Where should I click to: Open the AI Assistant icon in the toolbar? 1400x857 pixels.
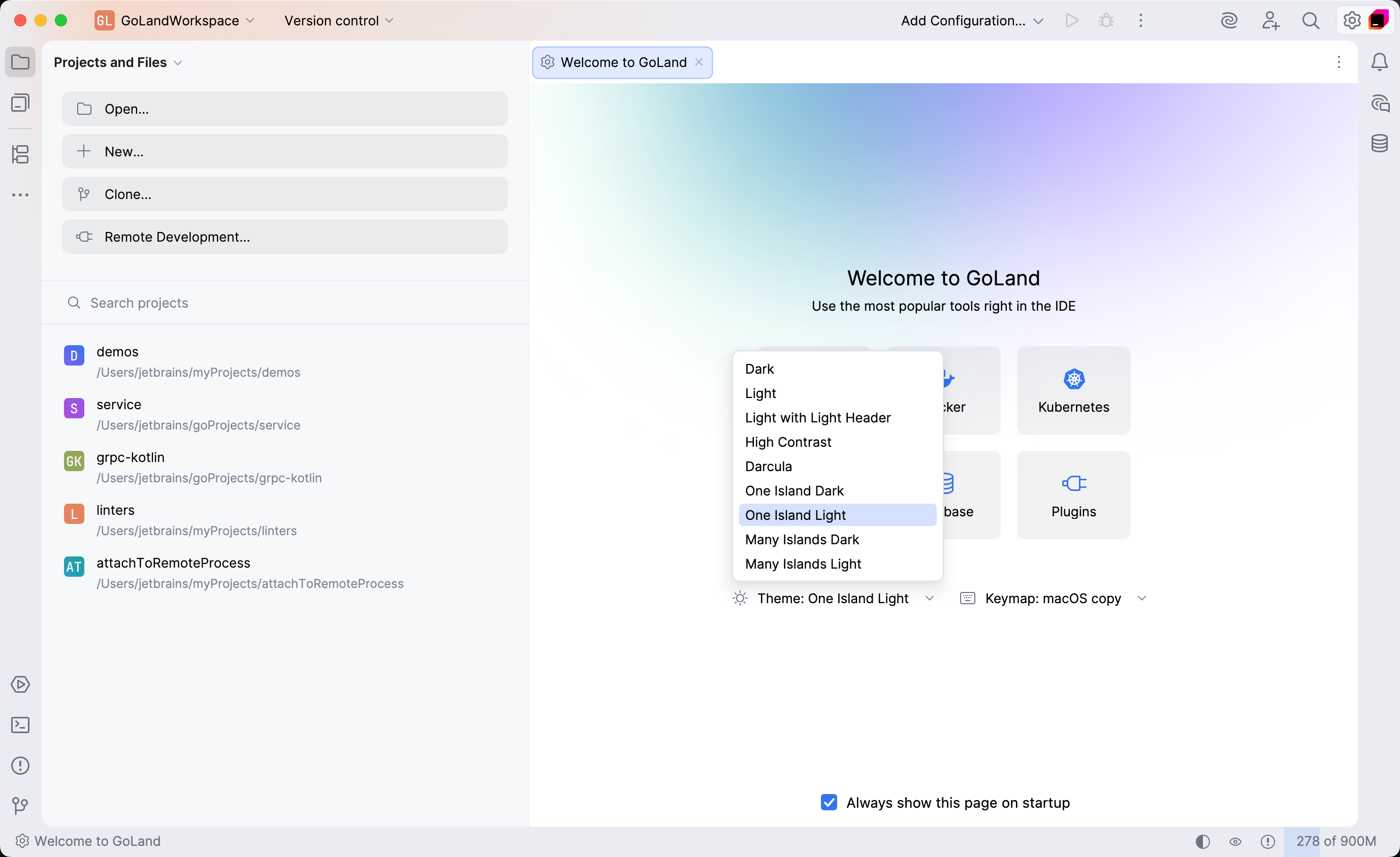tap(1229, 20)
